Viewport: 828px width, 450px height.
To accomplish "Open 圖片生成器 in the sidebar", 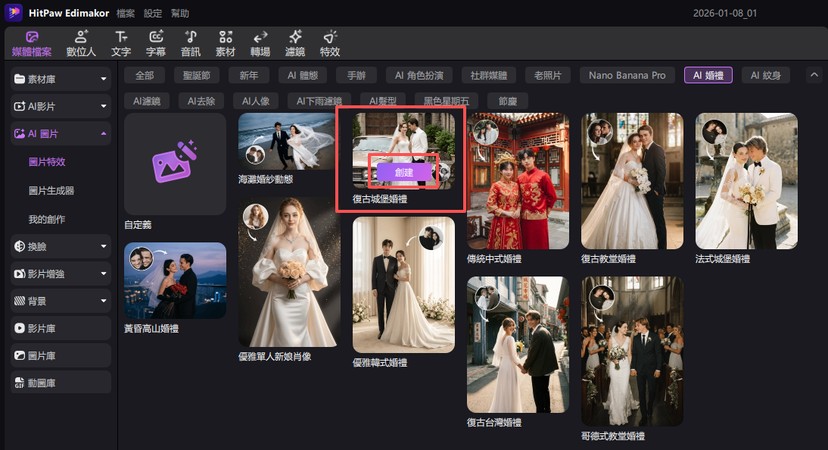I will [x=52, y=190].
